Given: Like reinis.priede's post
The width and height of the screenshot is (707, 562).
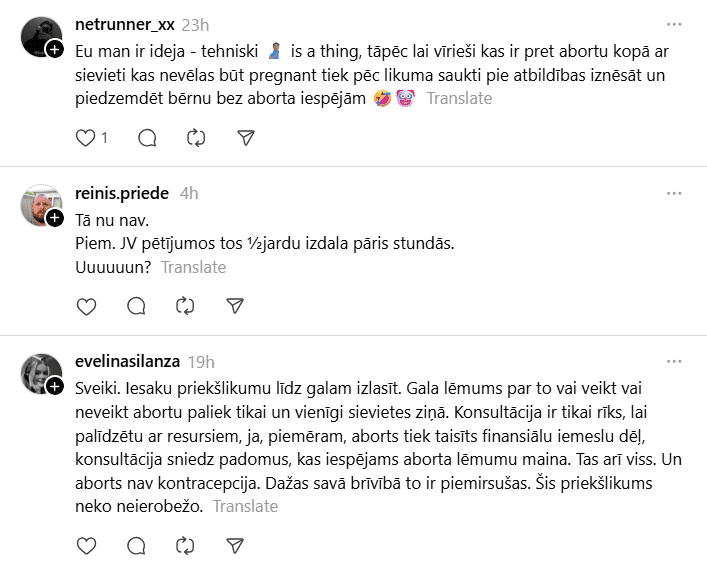Looking at the screenshot, I should click(86, 305).
